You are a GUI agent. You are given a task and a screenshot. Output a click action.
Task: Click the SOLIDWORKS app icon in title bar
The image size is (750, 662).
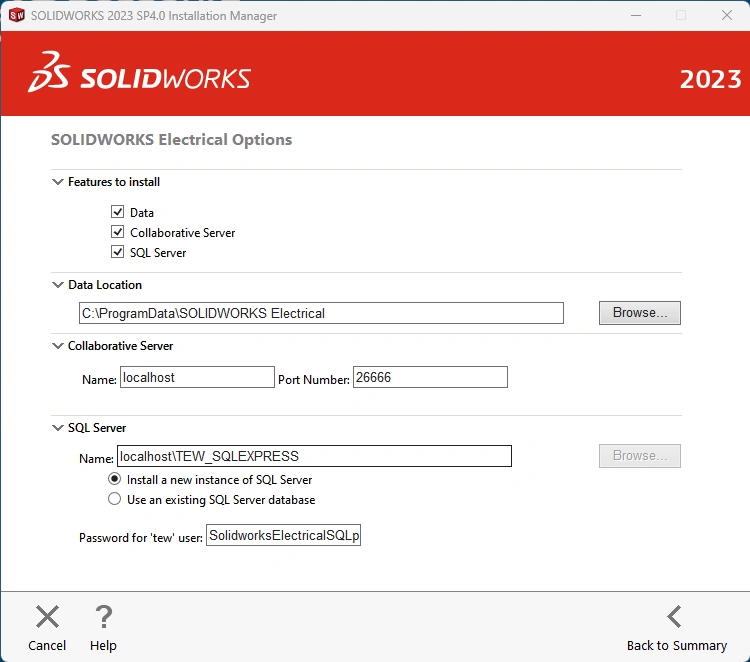click(17, 15)
